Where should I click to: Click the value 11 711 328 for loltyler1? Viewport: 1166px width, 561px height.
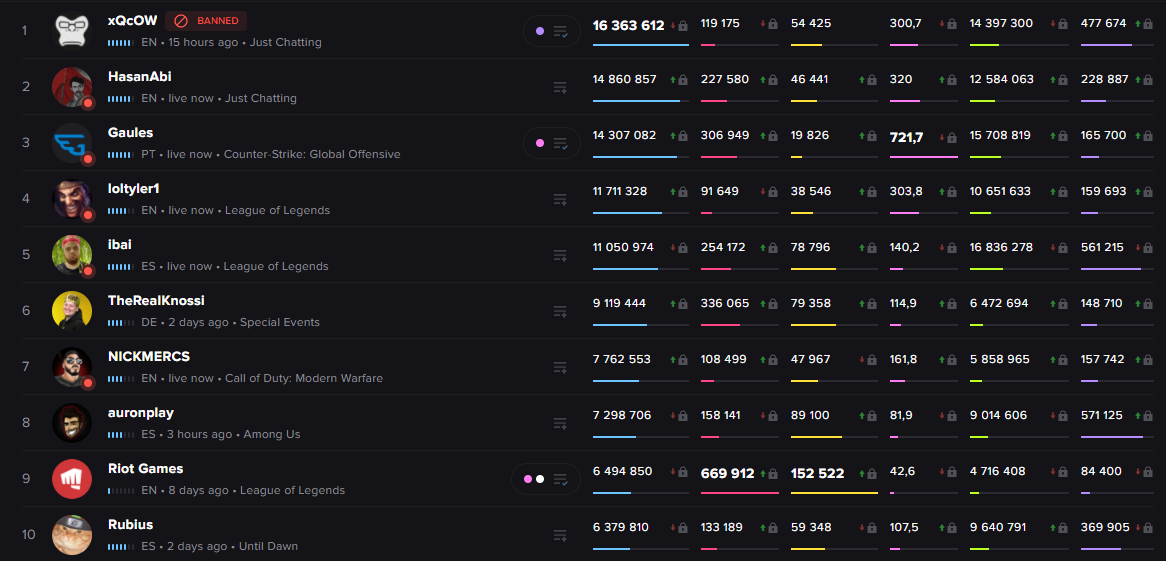[x=620, y=191]
